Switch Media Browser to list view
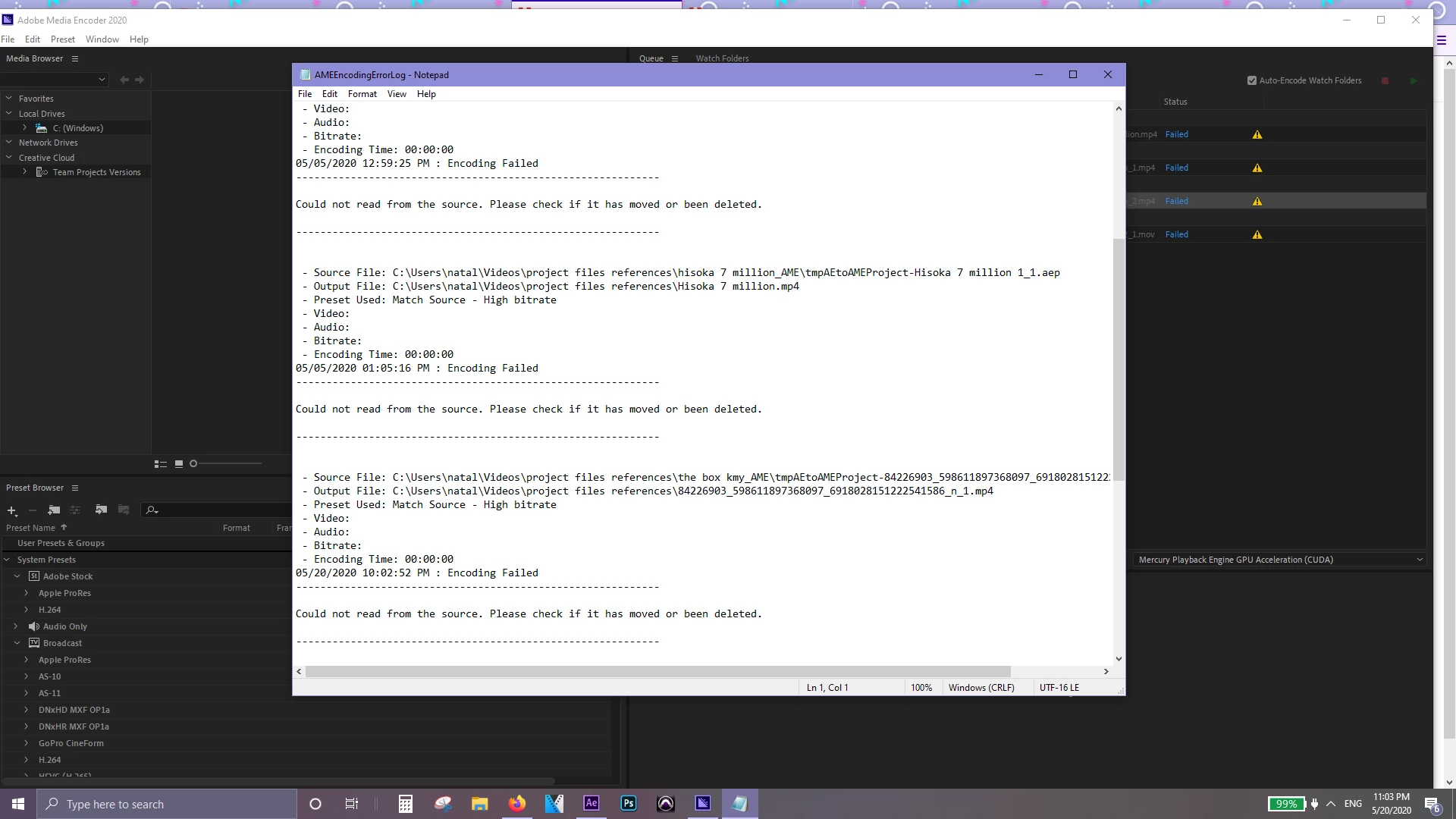Screen dimensions: 1456x819 [160, 464]
